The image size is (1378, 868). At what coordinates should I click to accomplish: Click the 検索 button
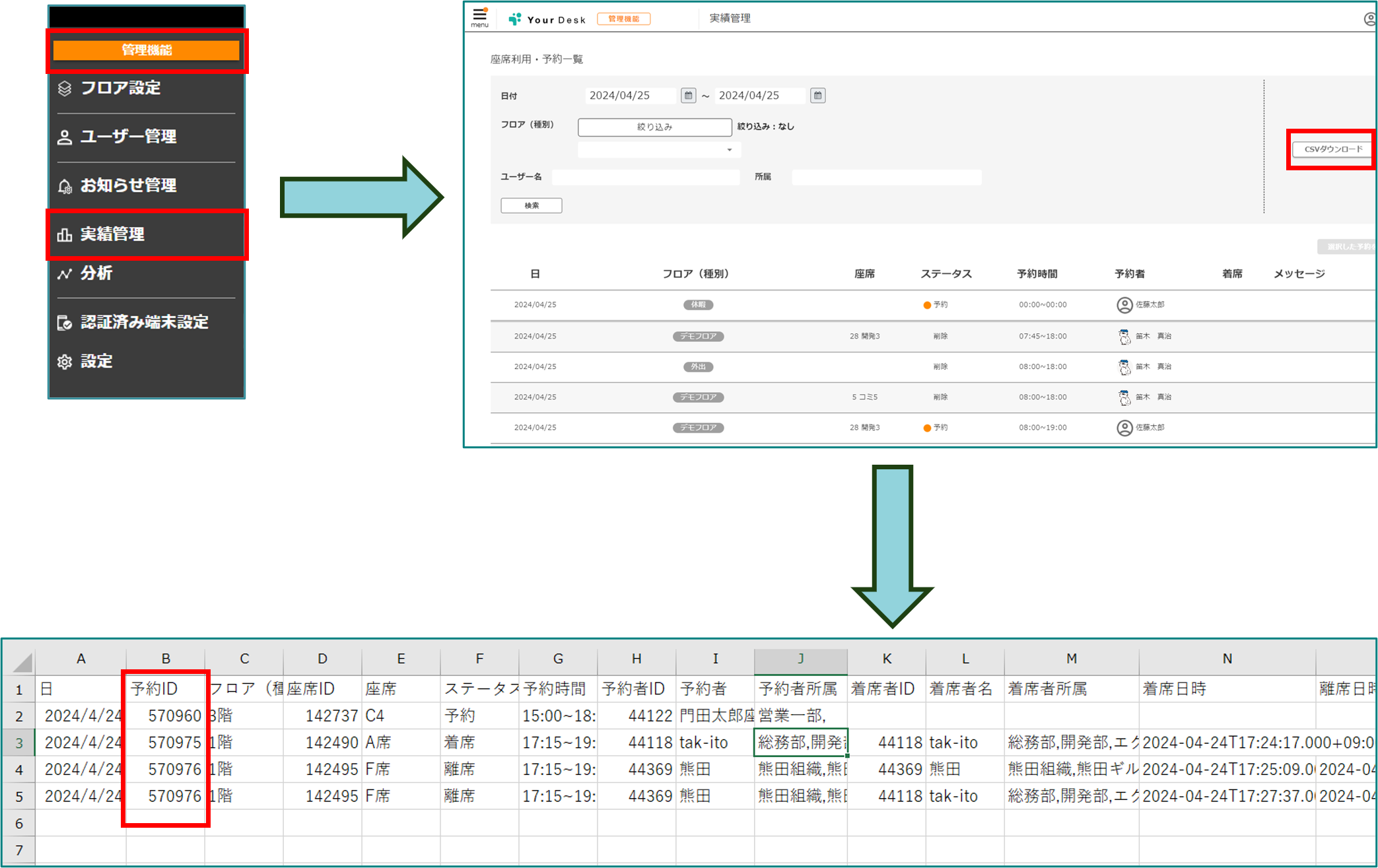532,205
